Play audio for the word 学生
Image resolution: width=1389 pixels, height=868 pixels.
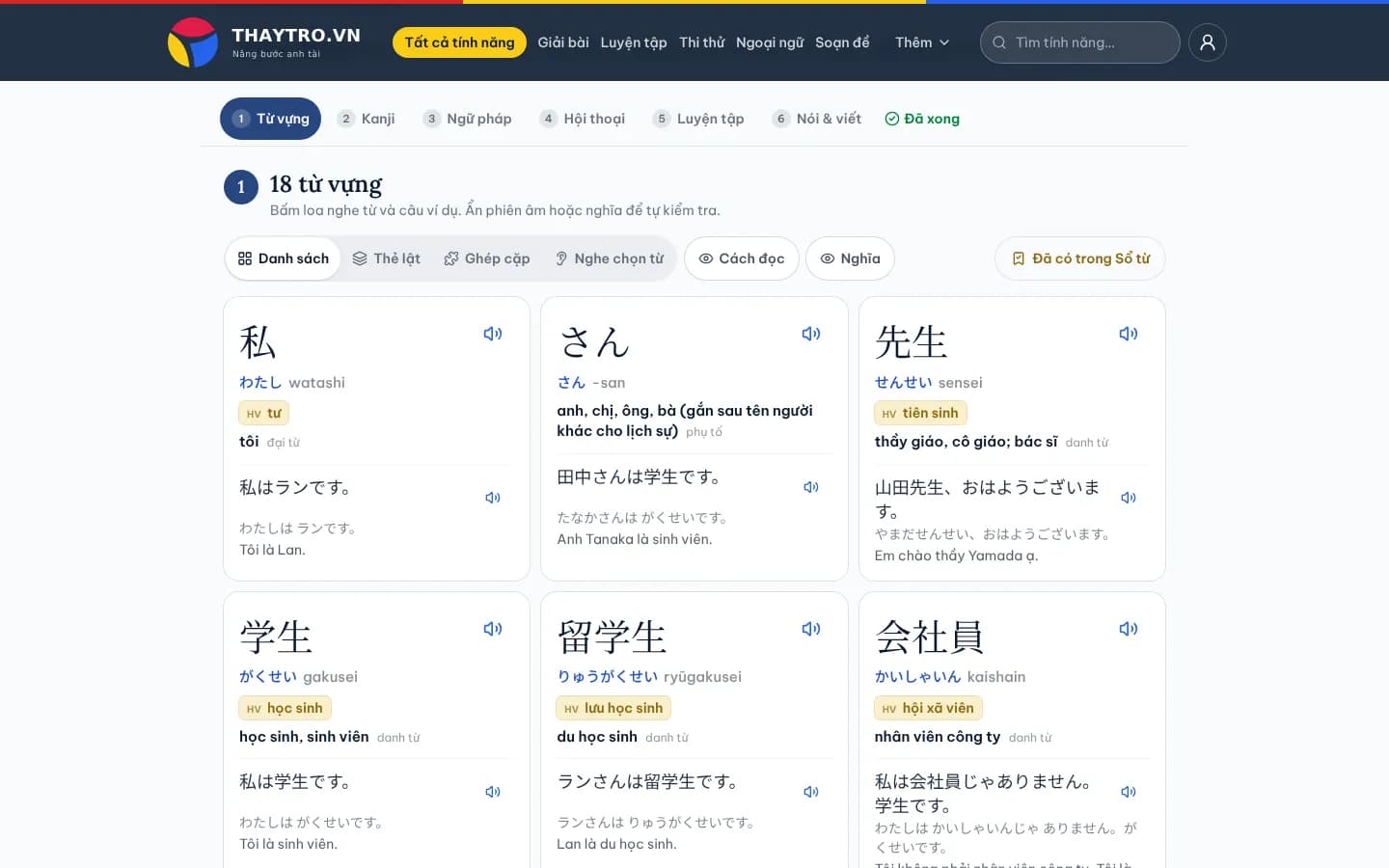click(x=493, y=629)
